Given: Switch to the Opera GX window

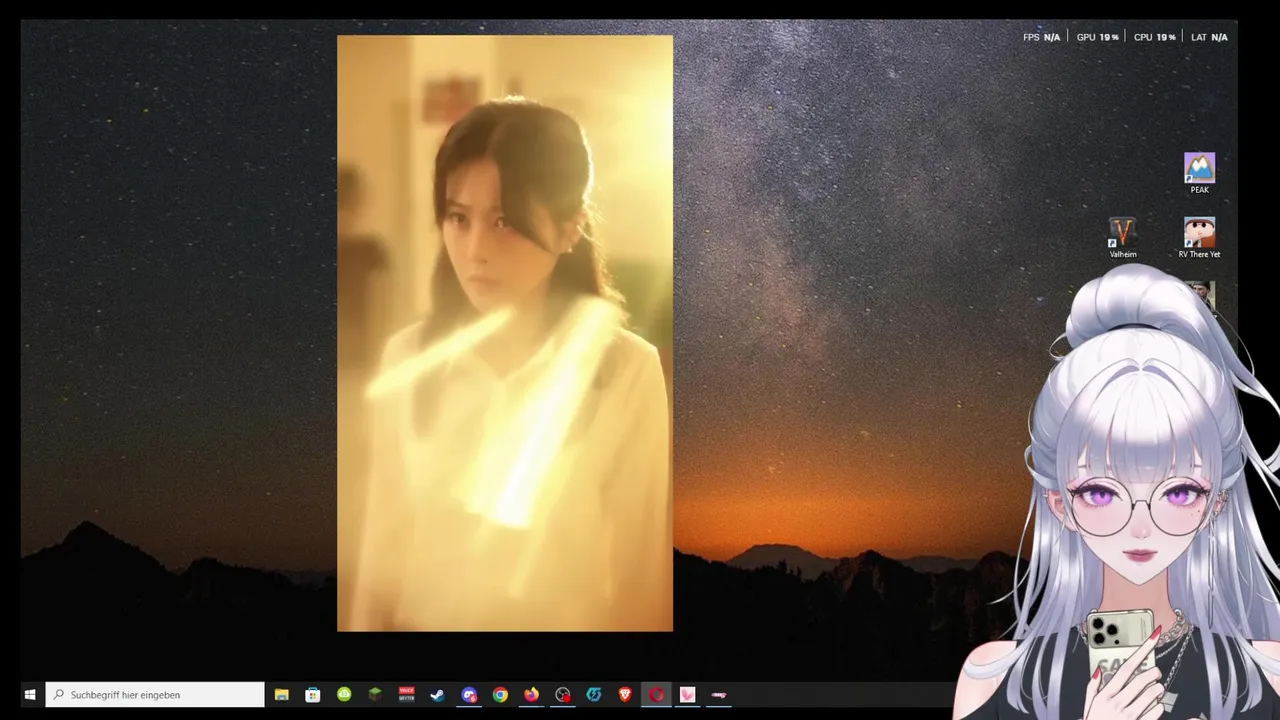Looking at the screenshot, I should click(x=656, y=694).
